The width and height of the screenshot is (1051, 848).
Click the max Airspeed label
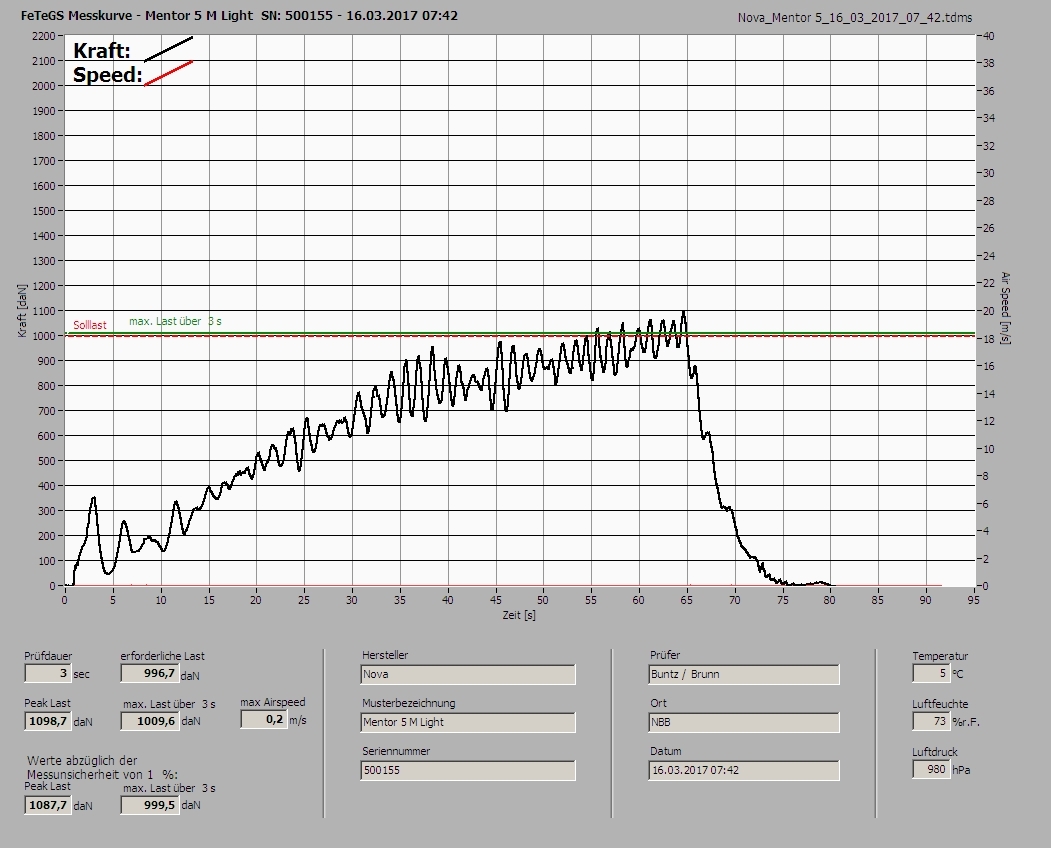point(273,702)
